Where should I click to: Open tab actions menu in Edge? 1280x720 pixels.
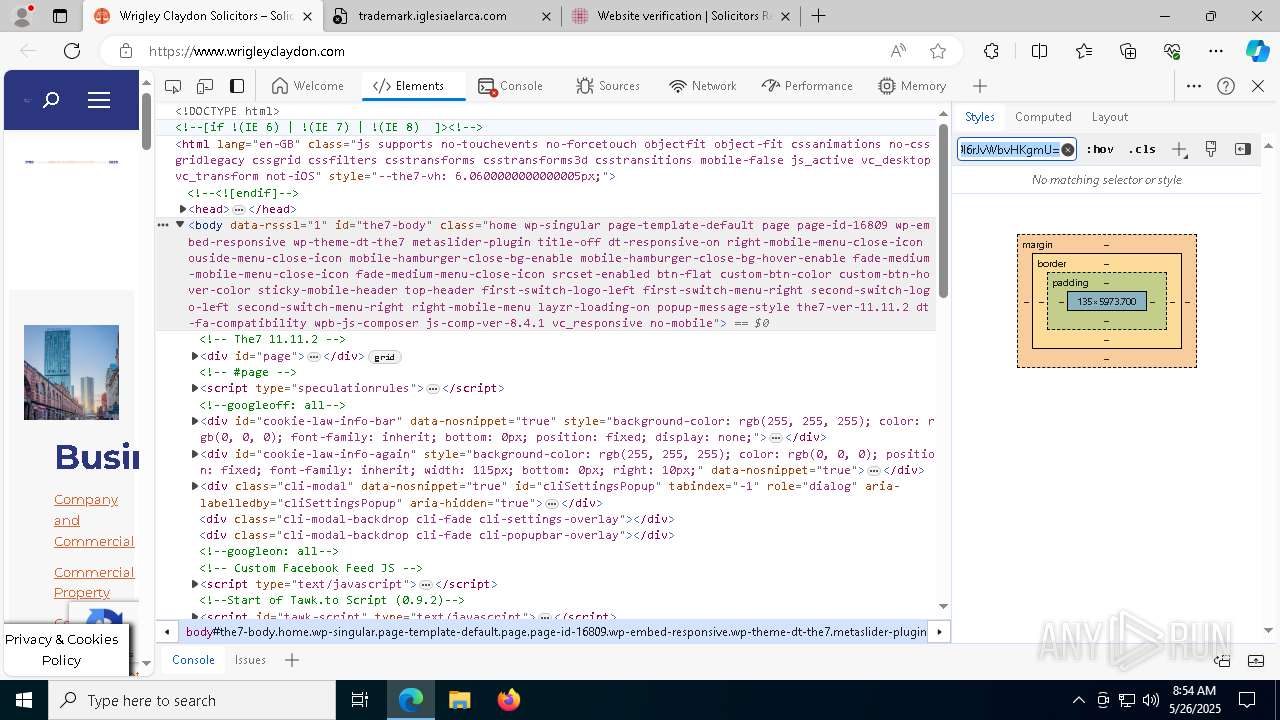pyautogui.click(x=60, y=16)
